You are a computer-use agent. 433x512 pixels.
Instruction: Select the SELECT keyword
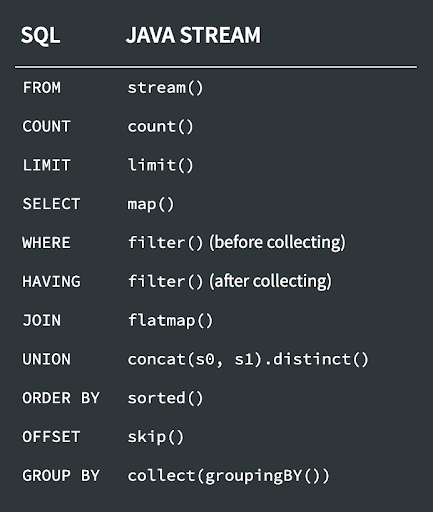[x=51, y=204]
